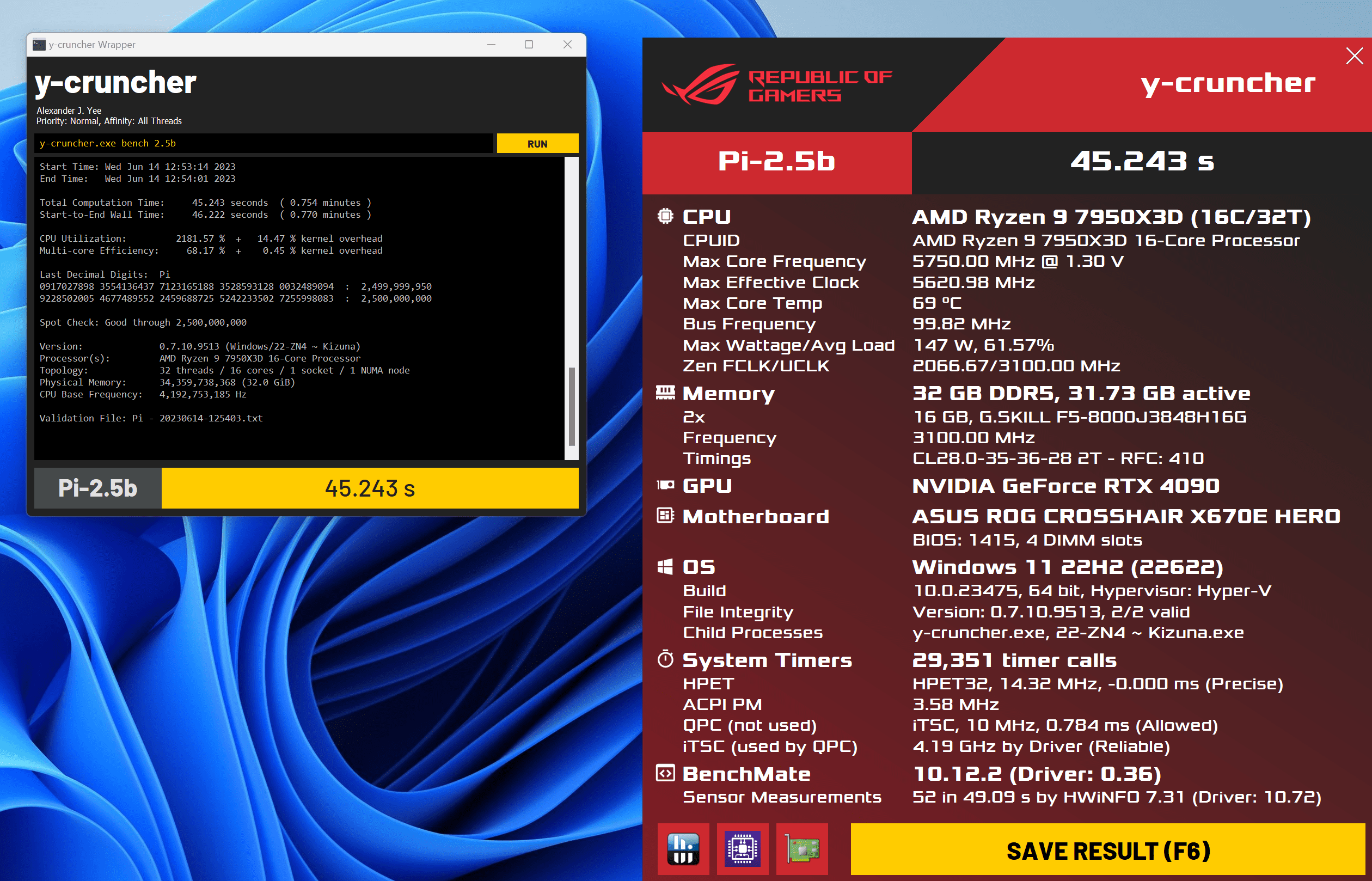Click the Windows logo beside OS

tap(665, 566)
